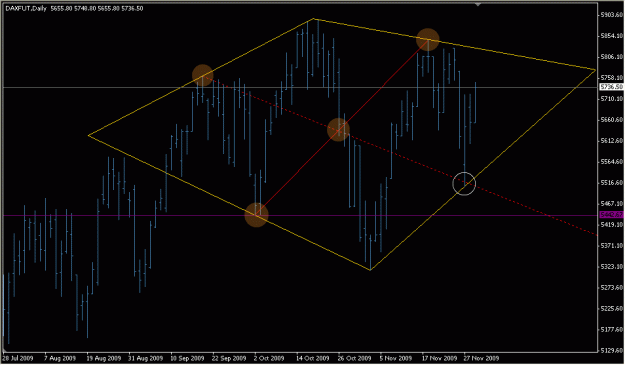
Task: Click the 5710.10 price axis label
Action: 612,98
